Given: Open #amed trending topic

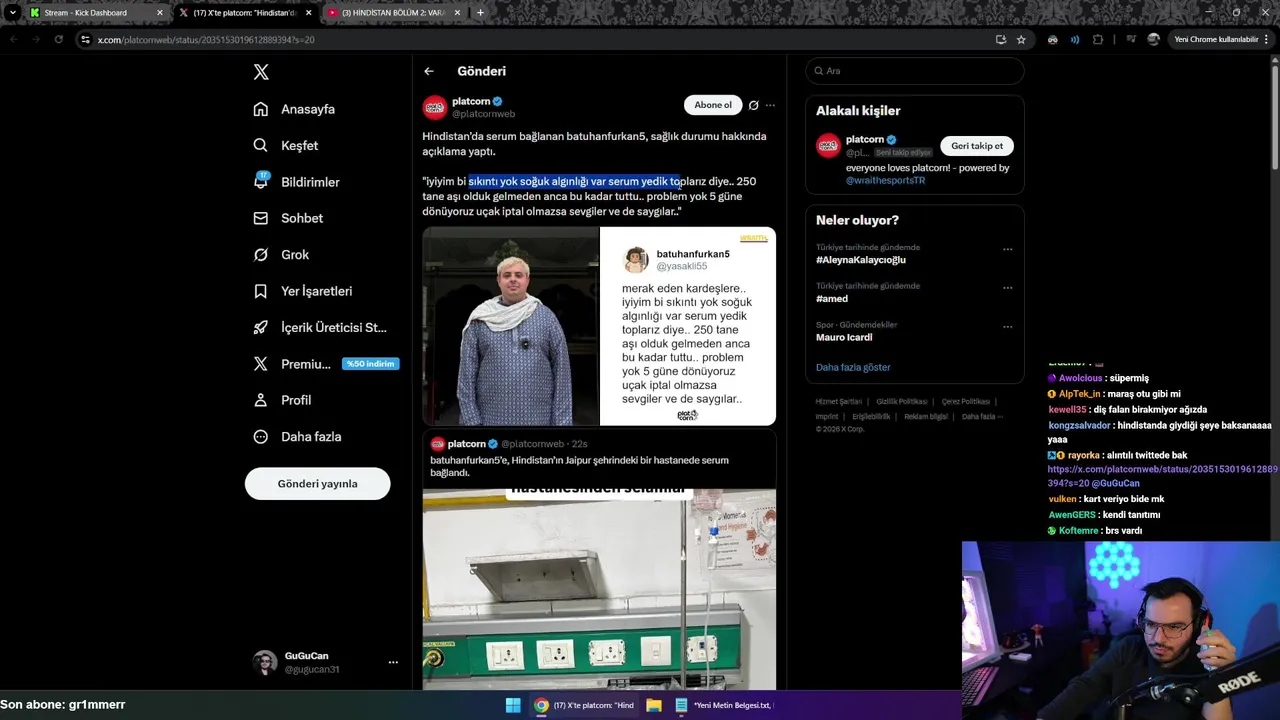Looking at the screenshot, I should [x=832, y=299].
